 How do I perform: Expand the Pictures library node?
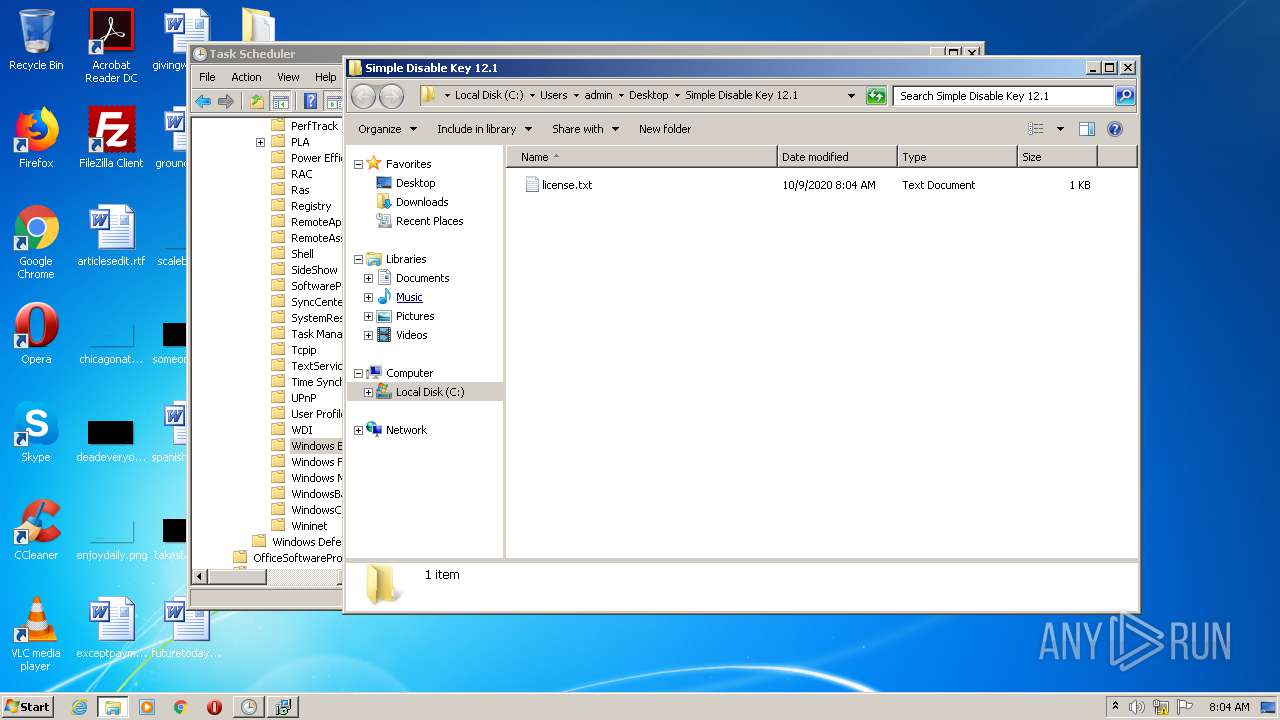[368, 316]
